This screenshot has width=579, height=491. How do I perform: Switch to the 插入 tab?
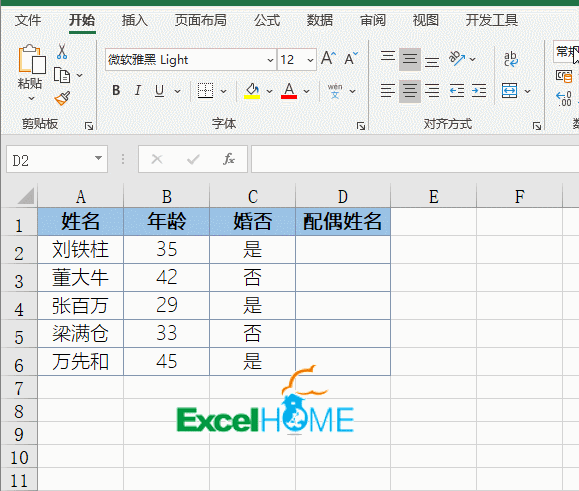click(x=135, y=20)
